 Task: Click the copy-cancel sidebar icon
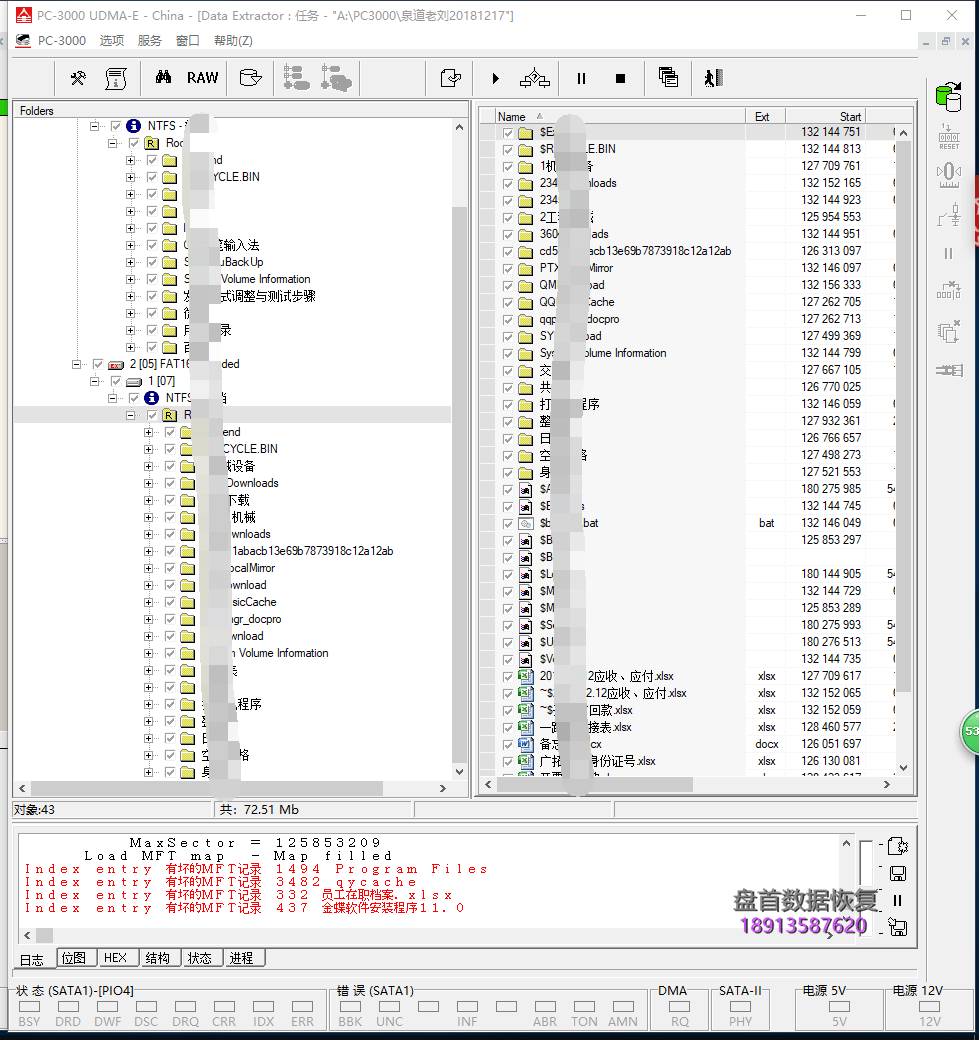click(x=948, y=330)
